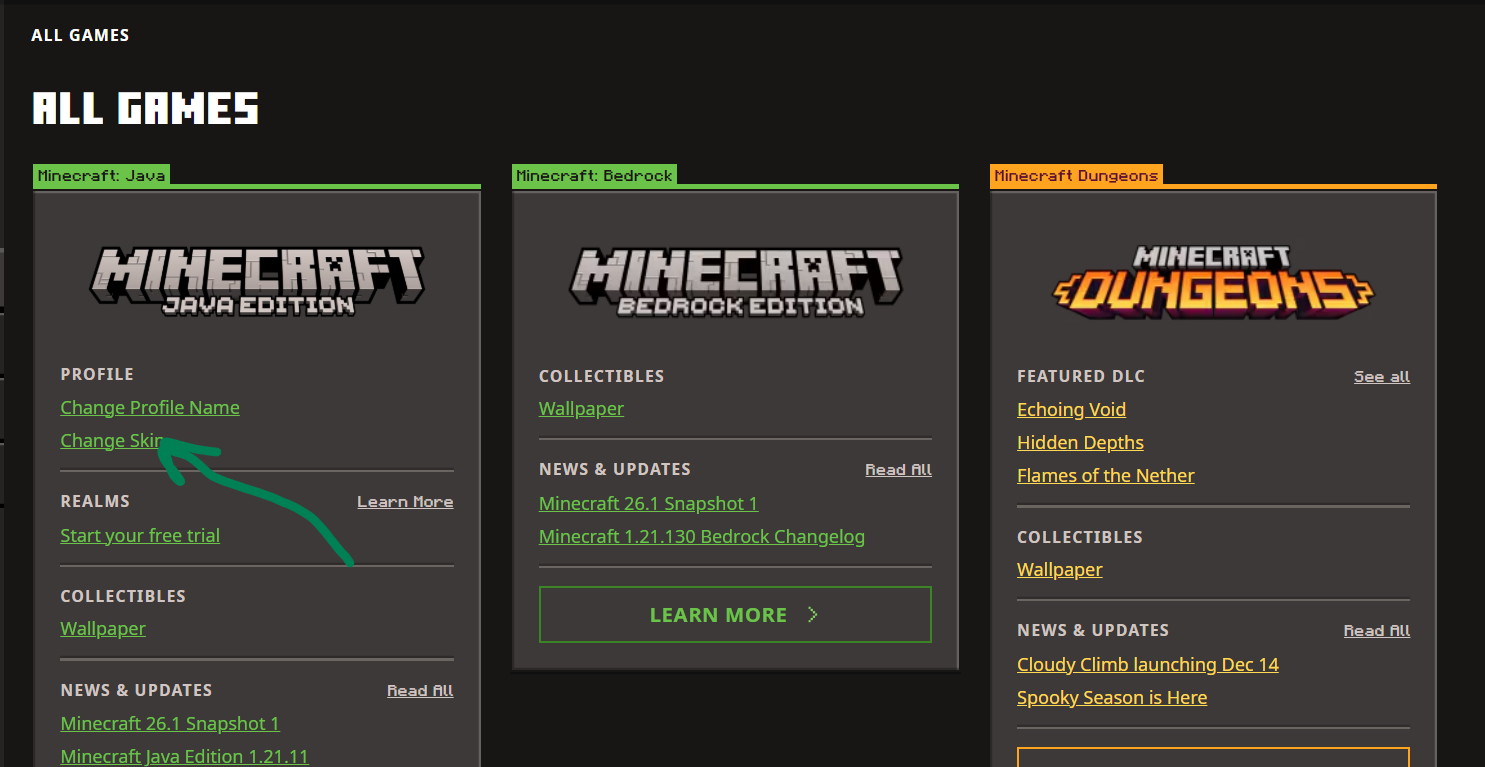See all featured Dungeons DLC
Screen dimensions: 1485x767
click(1382, 377)
